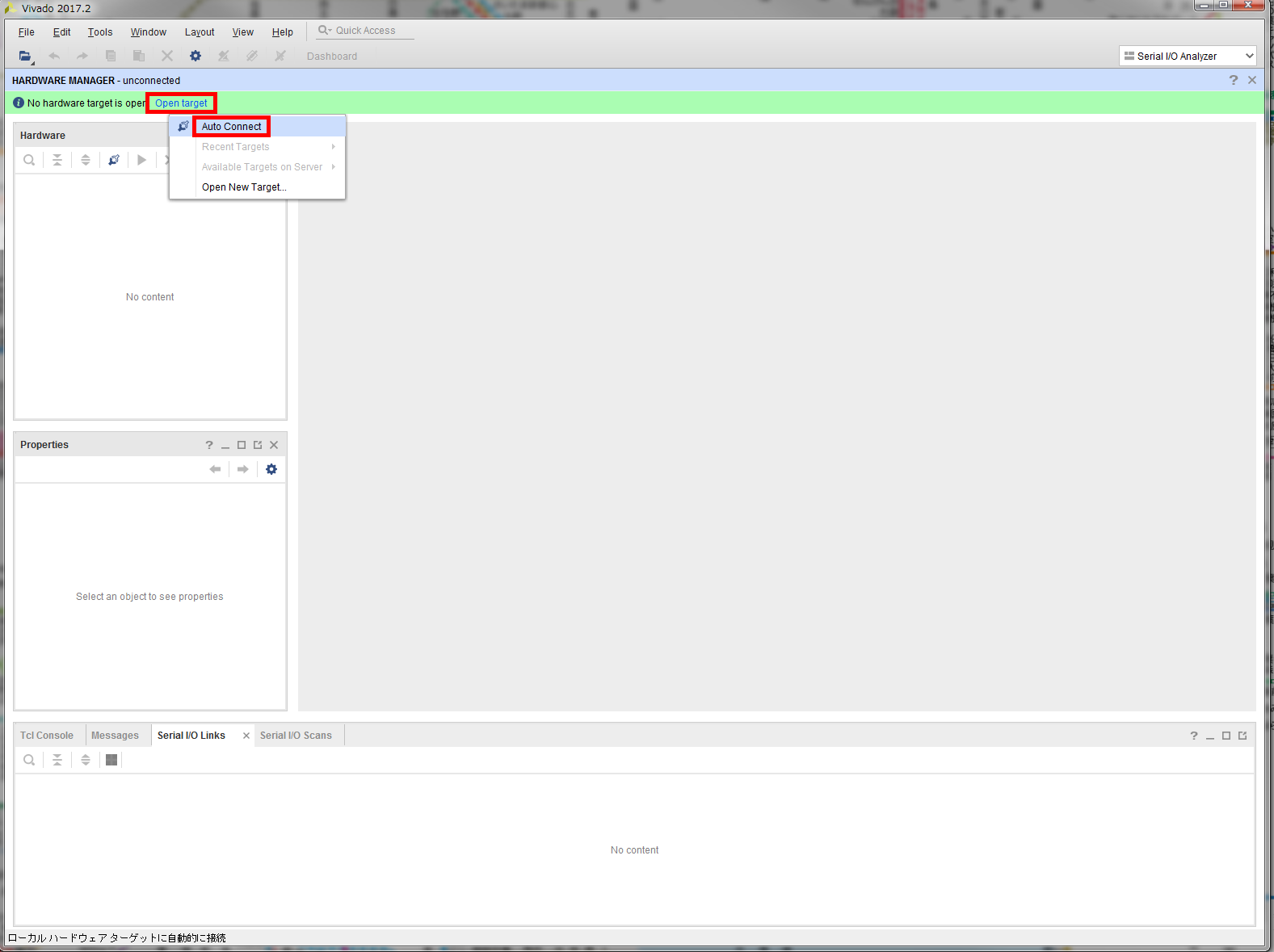1274x952 pixels.
Task: Open Hardware Manager help question mark
Action: [x=1234, y=80]
